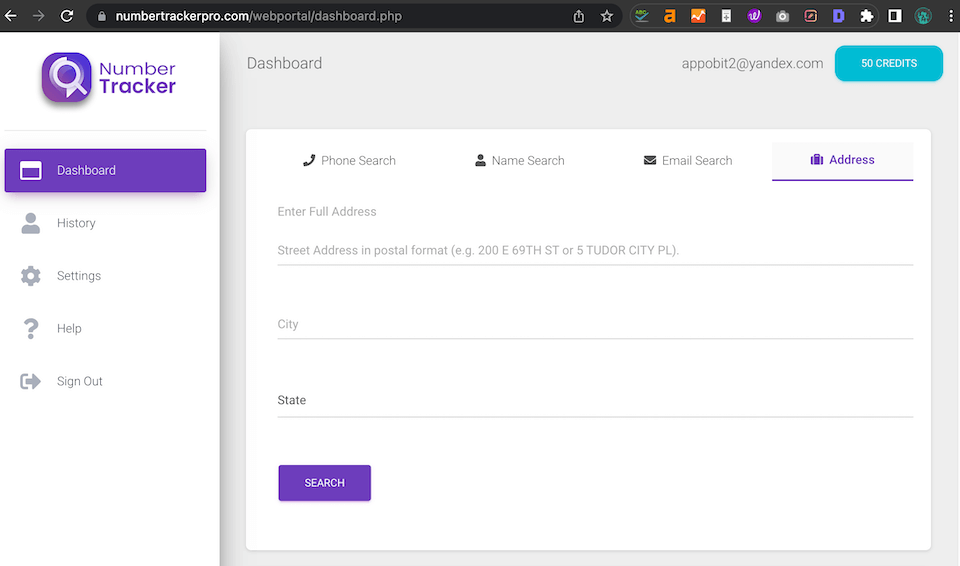Focus the City input field
Screen dimensions: 960x566
(595, 325)
